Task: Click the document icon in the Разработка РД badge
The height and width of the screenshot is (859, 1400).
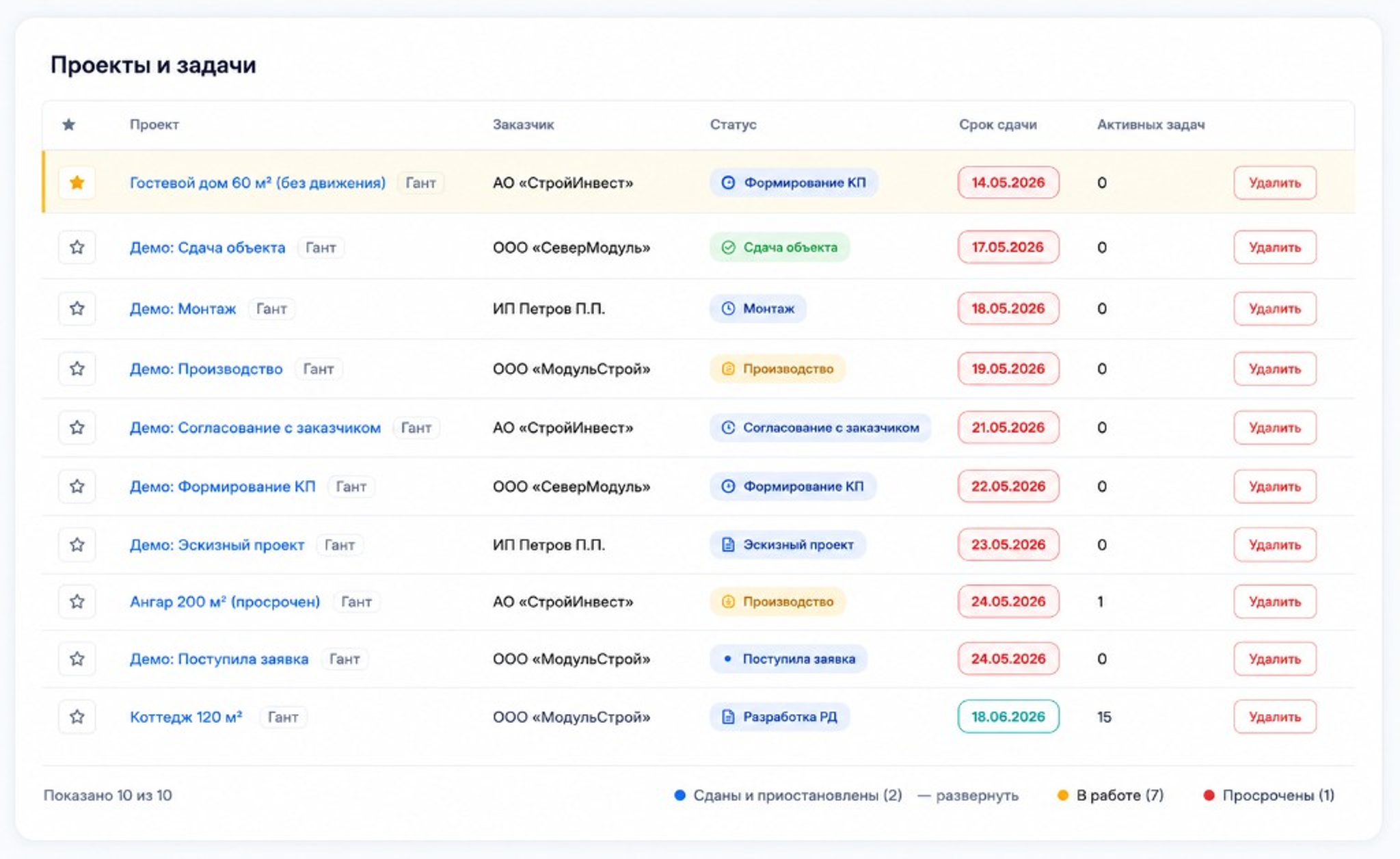Action: (728, 717)
